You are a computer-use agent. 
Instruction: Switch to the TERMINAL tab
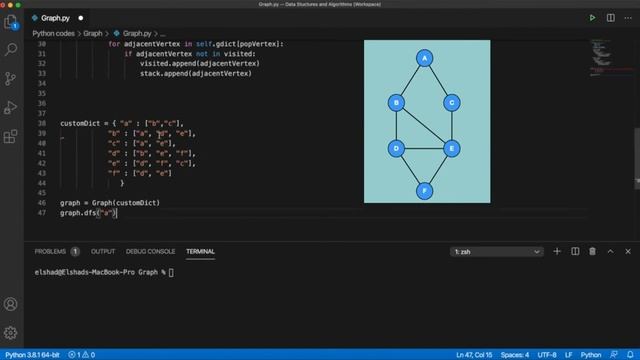pyautogui.click(x=200, y=251)
